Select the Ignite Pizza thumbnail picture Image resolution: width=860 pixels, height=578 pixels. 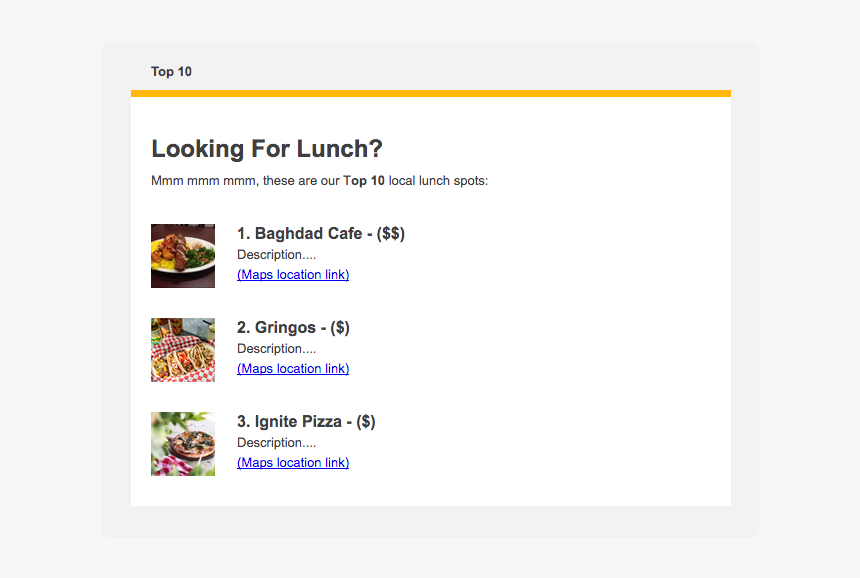183,444
